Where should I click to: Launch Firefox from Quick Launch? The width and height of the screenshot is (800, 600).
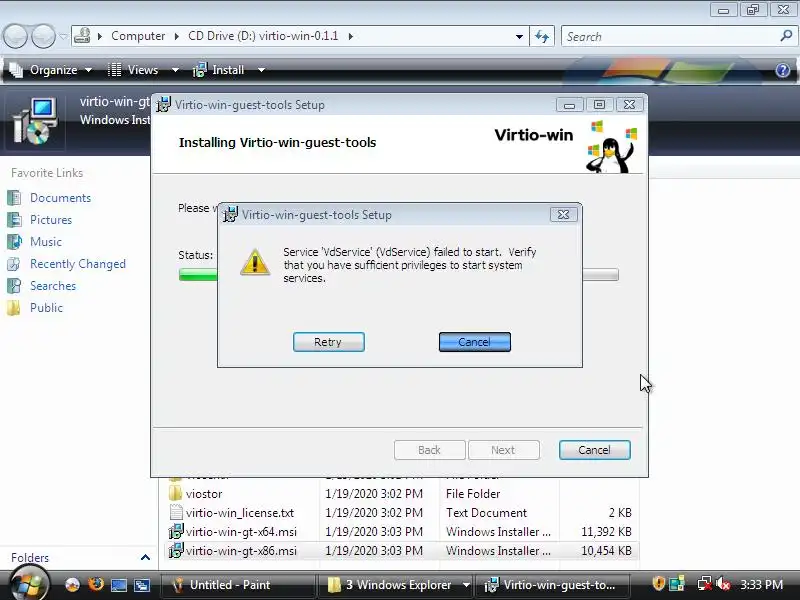[95, 584]
